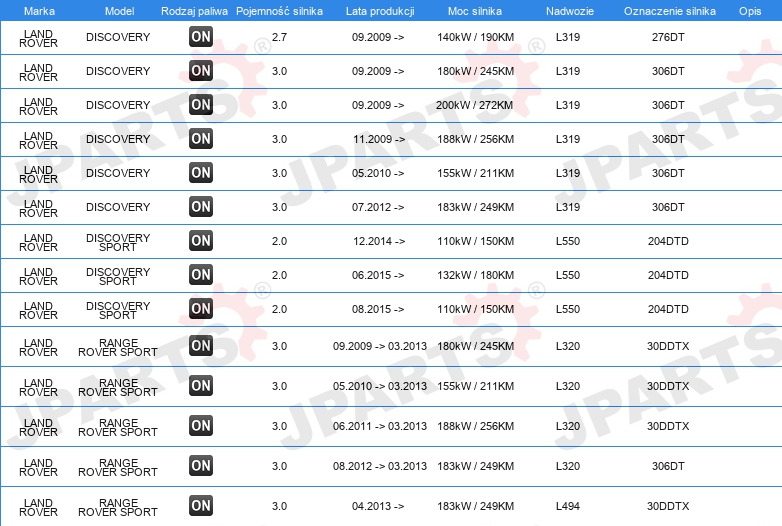Click the ON fuel icon in the Discovery 180kW / 245KM row

[x=201, y=70]
